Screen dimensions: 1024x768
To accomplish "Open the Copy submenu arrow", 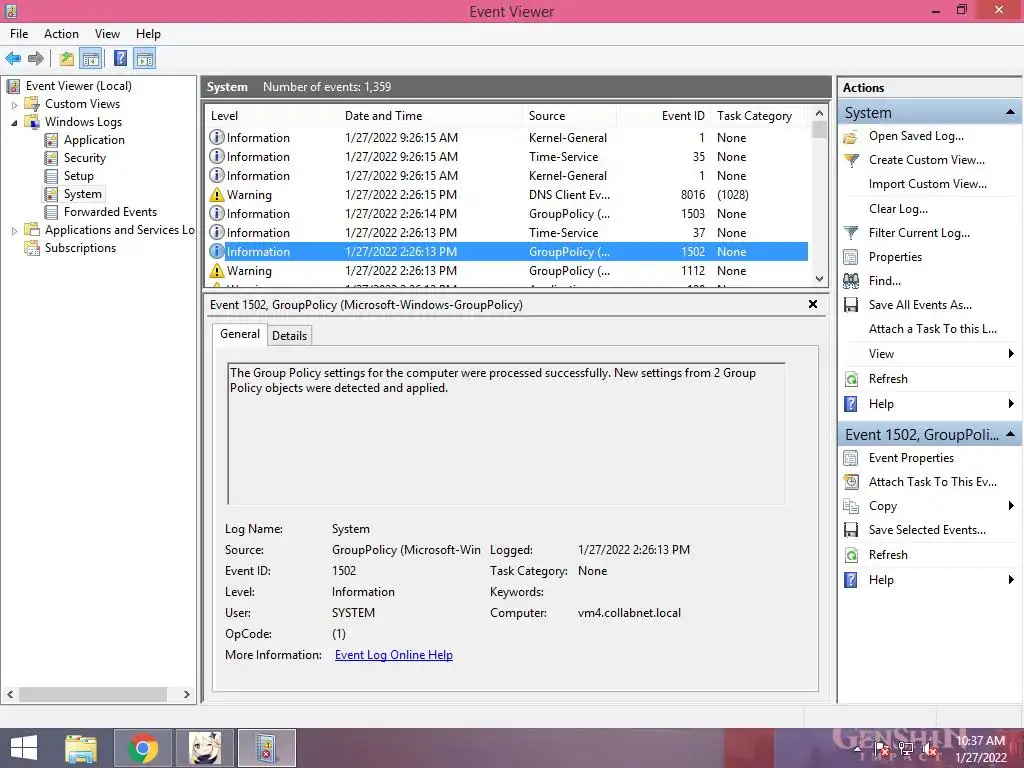I will coord(1011,506).
